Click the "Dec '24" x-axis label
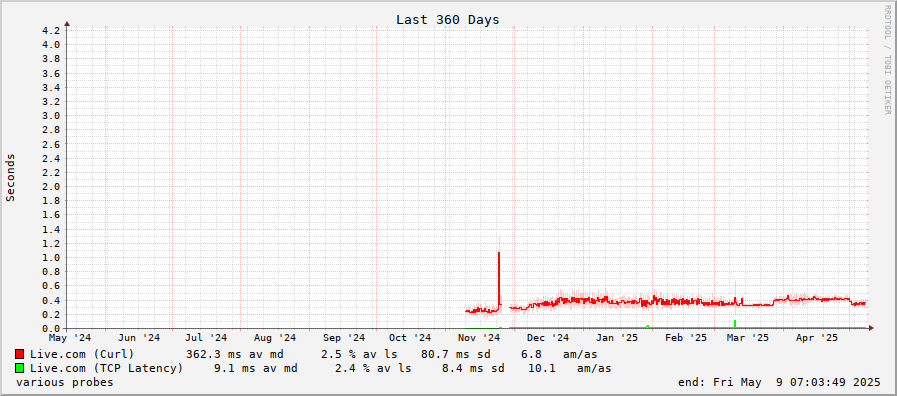The height and width of the screenshot is (396, 897). coord(549,338)
